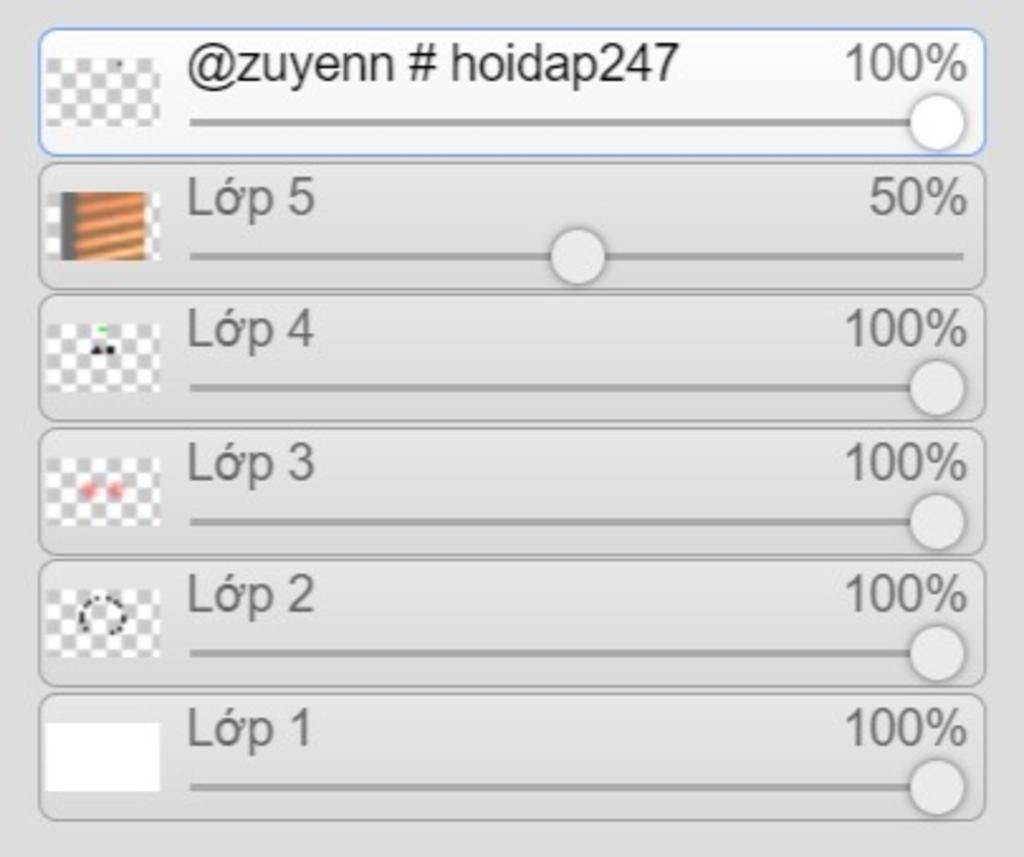This screenshot has width=1024, height=857.
Task: Click the Lớp 2 opacity slider knob
Action: click(936, 653)
